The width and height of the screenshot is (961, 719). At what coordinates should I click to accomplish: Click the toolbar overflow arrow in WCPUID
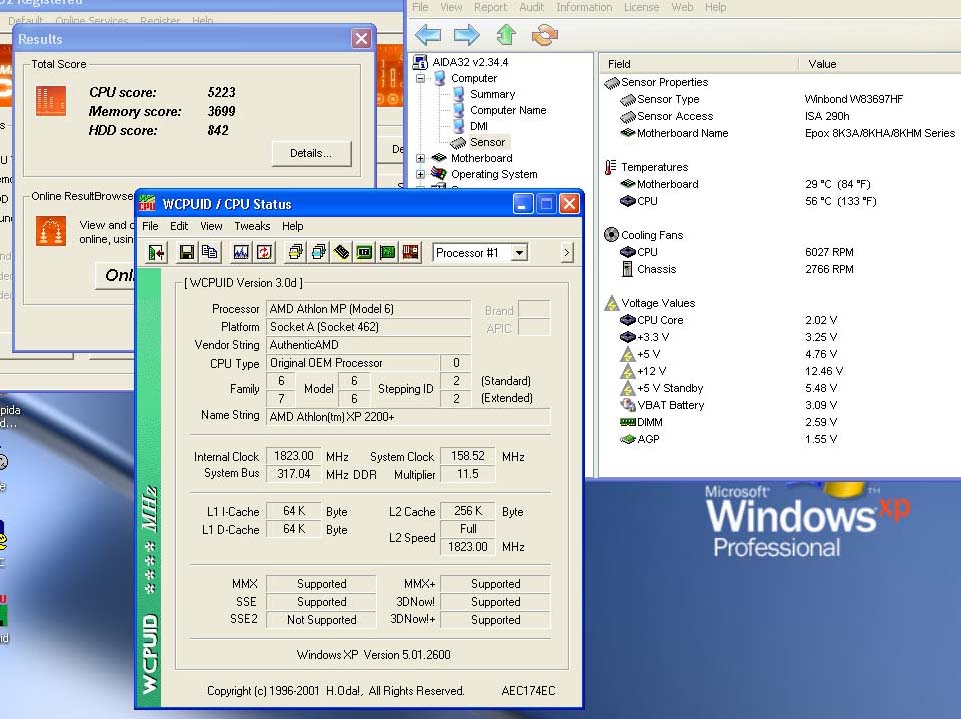(x=567, y=253)
